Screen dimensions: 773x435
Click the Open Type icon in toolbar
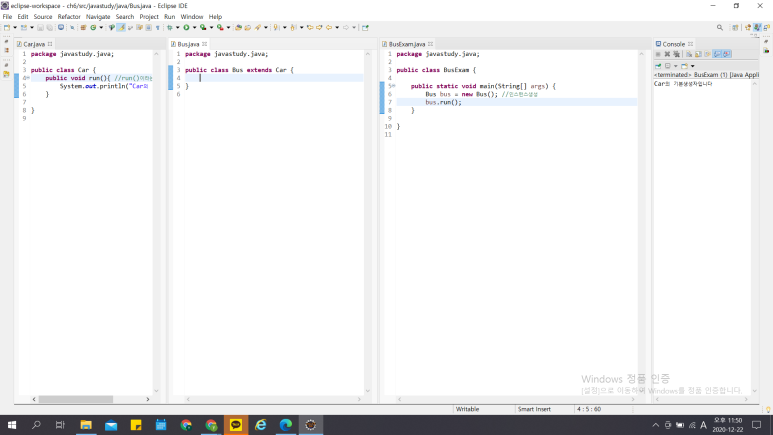click(238, 28)
